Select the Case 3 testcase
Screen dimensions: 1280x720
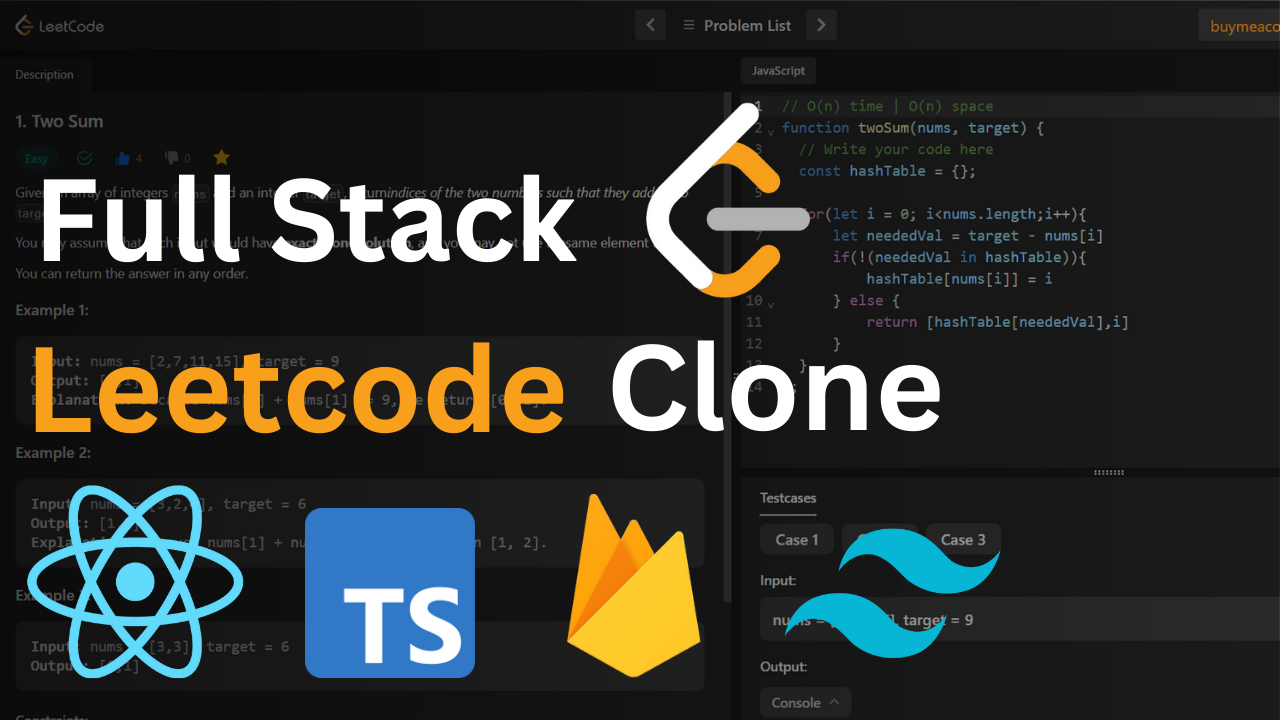(963, 540)
